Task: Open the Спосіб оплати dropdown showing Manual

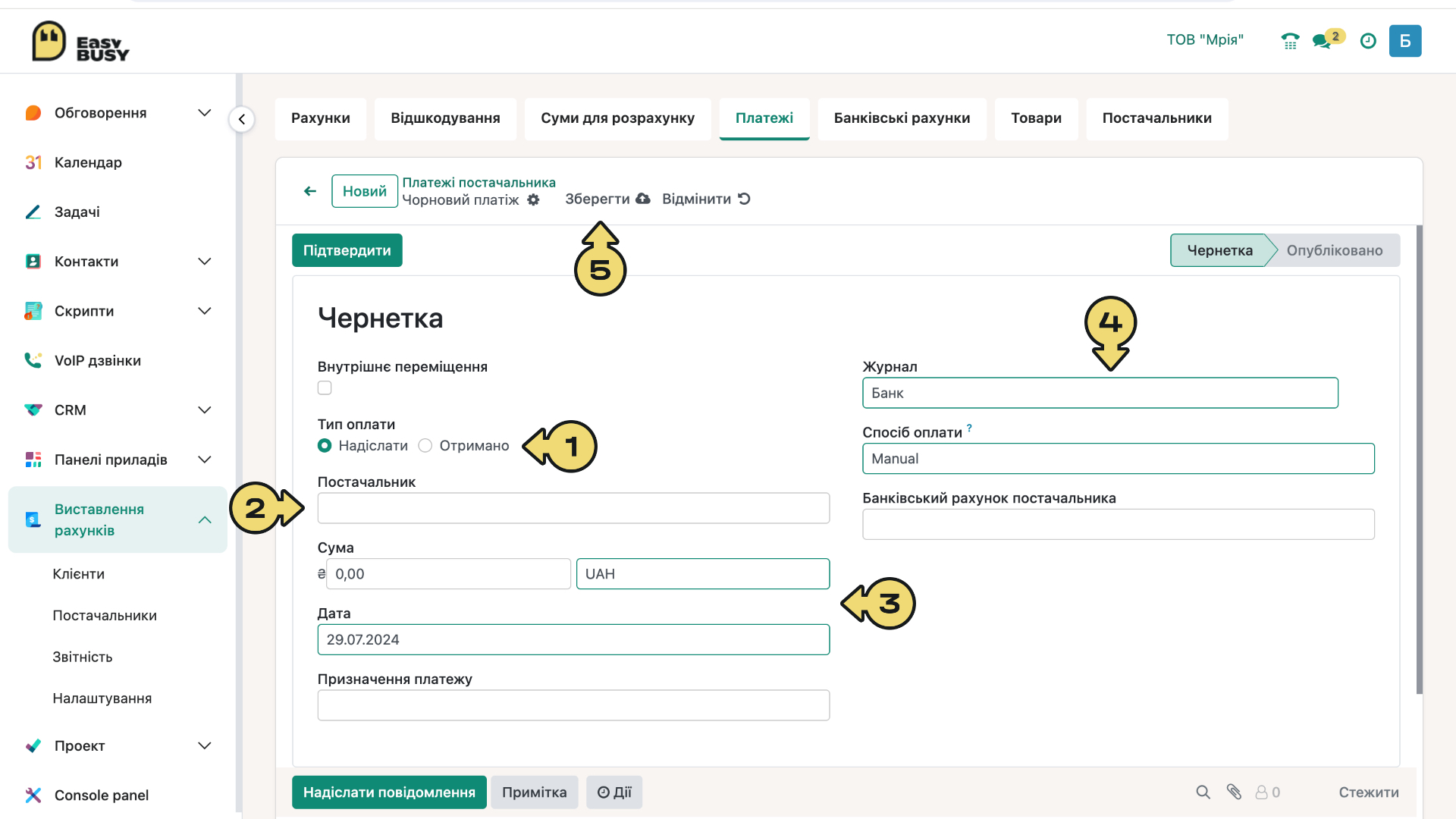Action: [x=1119, y=459]
